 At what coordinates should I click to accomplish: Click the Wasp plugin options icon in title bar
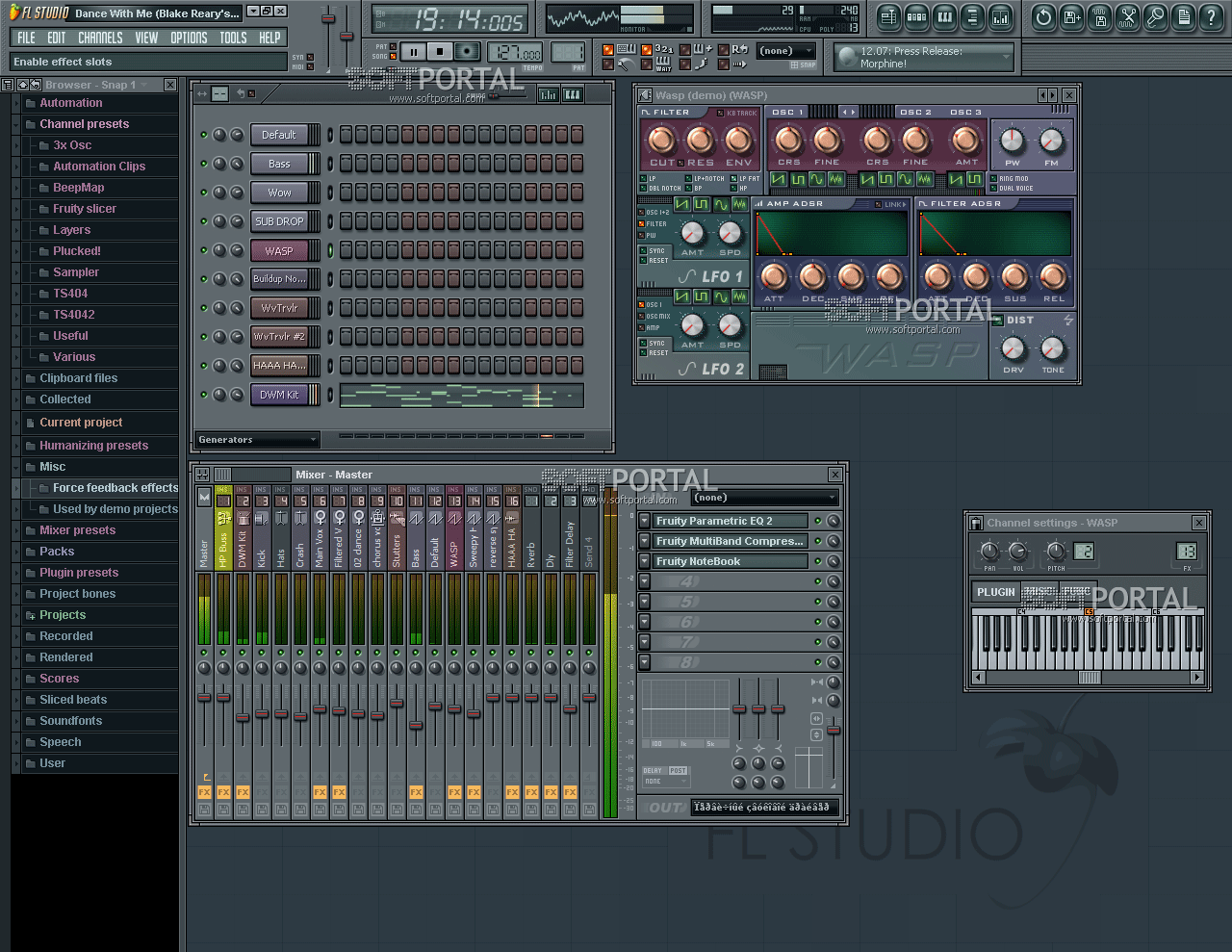pyautogui.click(x=646, y=95)
